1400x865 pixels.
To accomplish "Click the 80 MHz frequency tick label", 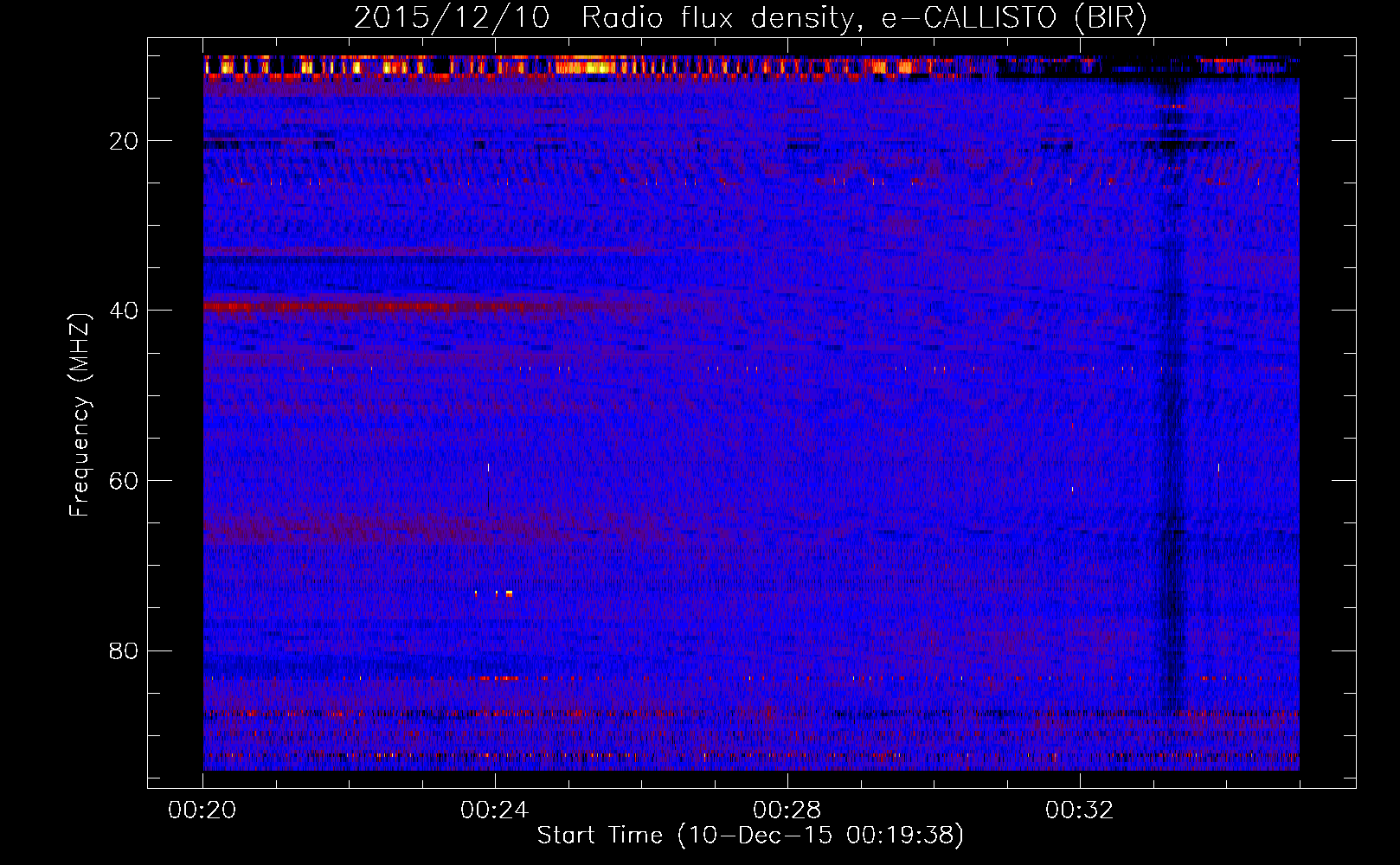I will 125,650.
